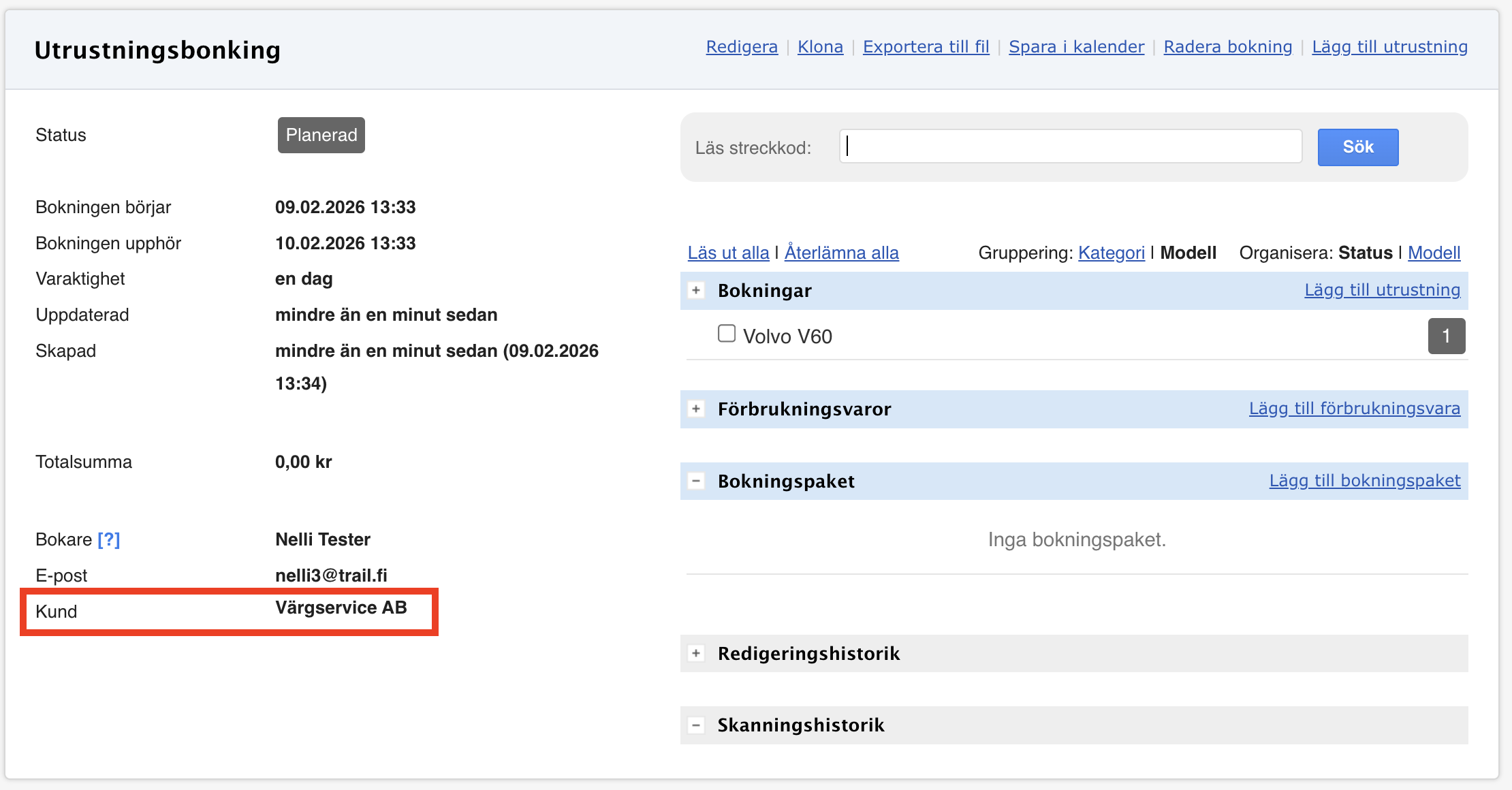Collapse the Bokningspaket section
This screenshot has width=1512, height=790.
(696, 481)
